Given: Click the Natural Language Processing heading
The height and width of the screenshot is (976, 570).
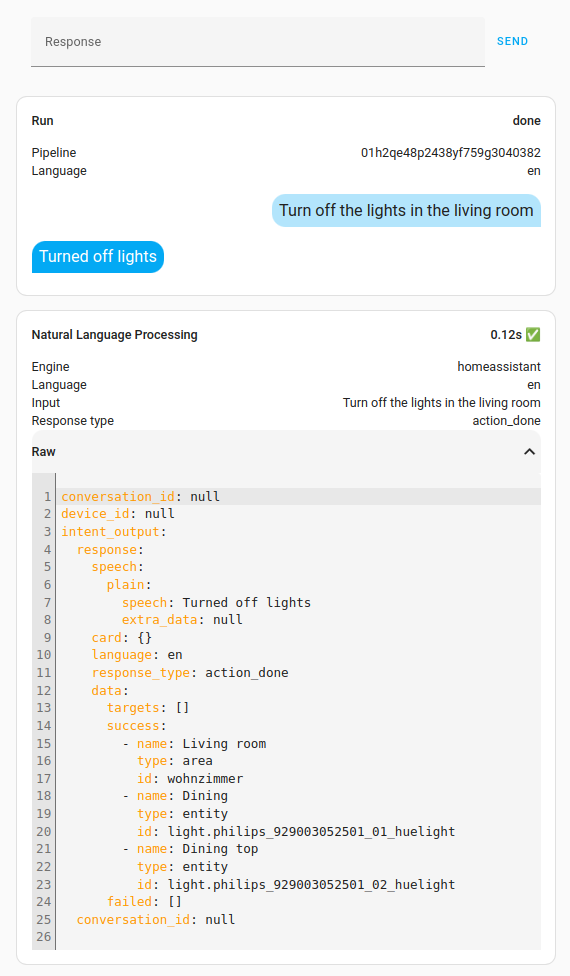Looking at the screenshot, I should [x=114, y=335].
